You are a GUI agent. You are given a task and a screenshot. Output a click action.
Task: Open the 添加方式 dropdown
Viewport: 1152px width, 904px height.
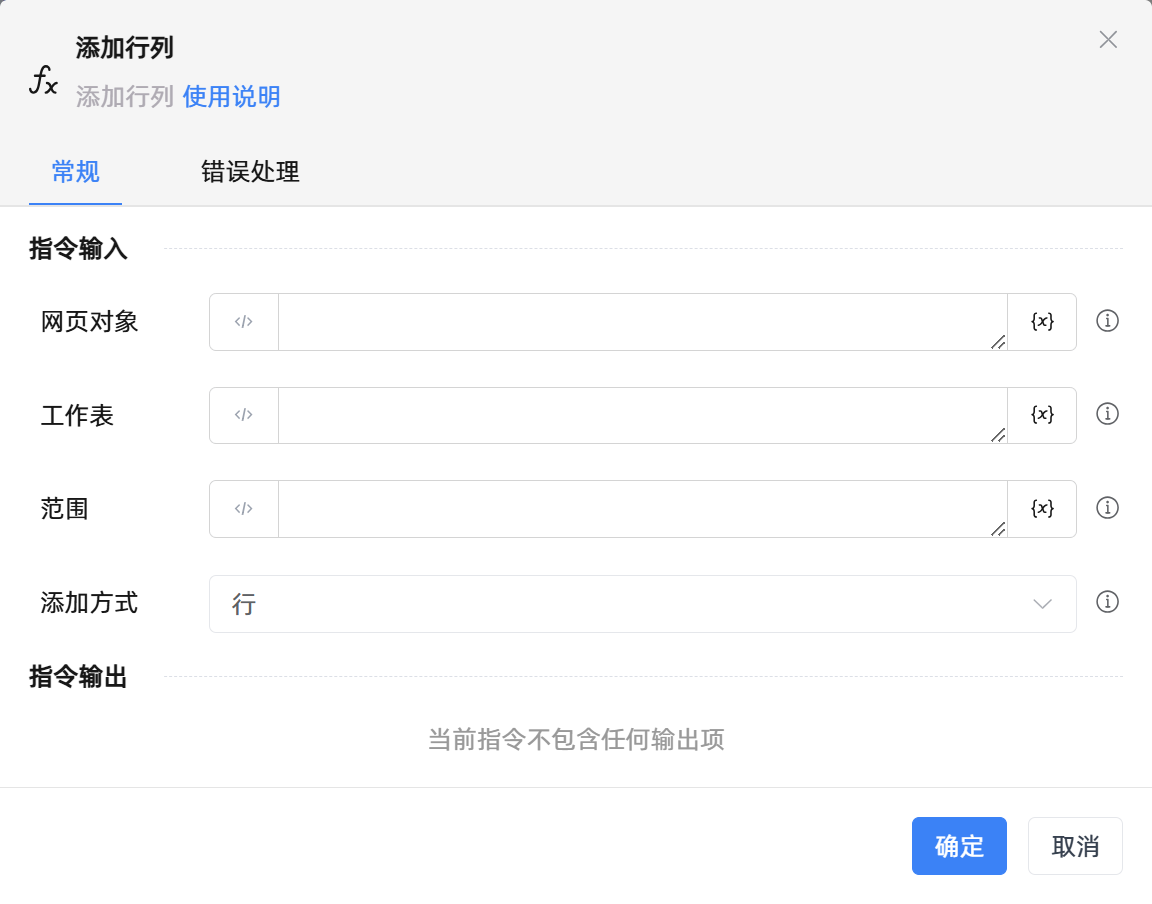coord(642,604)
